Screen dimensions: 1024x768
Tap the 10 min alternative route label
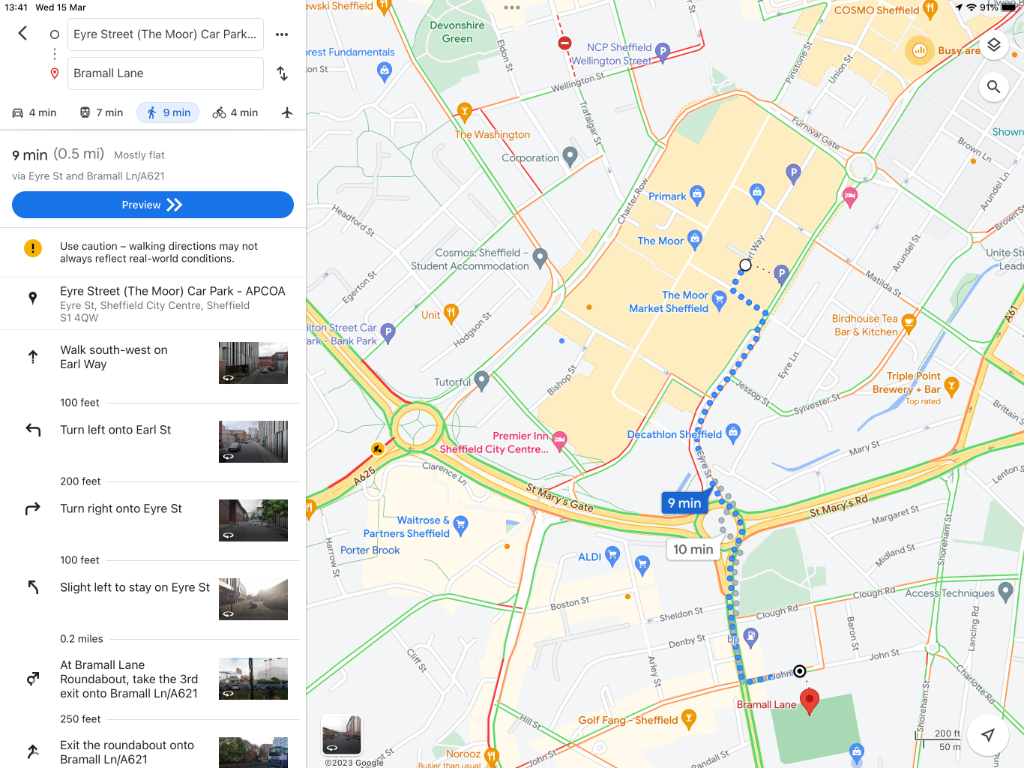(693, 549)
